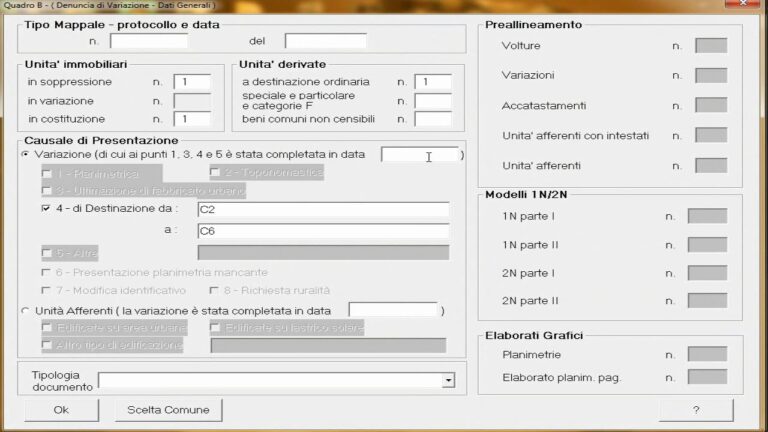Check Altro tipo di edificazione checkbox
The height and width of the screenshot is (432, 768).
(x=47, y=345)
